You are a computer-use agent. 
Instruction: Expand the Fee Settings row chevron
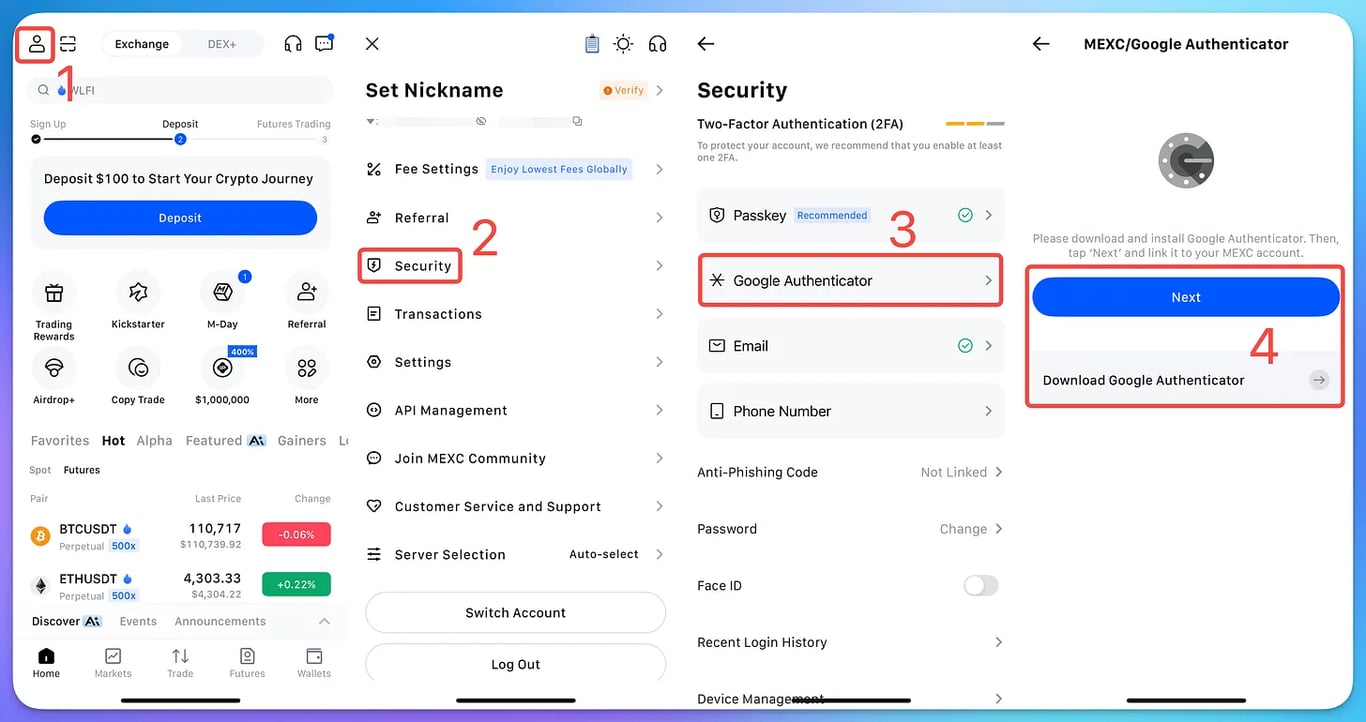click(x=659, y=170)
